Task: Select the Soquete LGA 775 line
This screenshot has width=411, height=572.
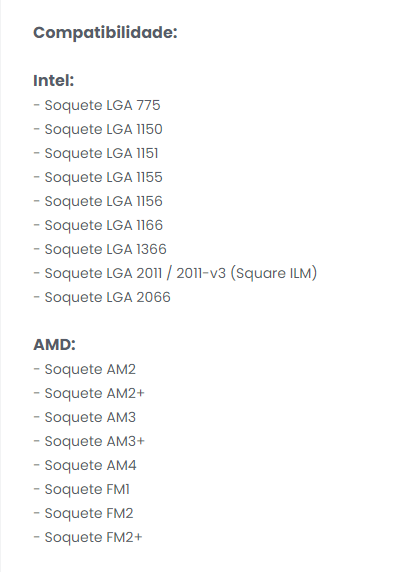Action: pyautogui.click(x=97, y=105)
